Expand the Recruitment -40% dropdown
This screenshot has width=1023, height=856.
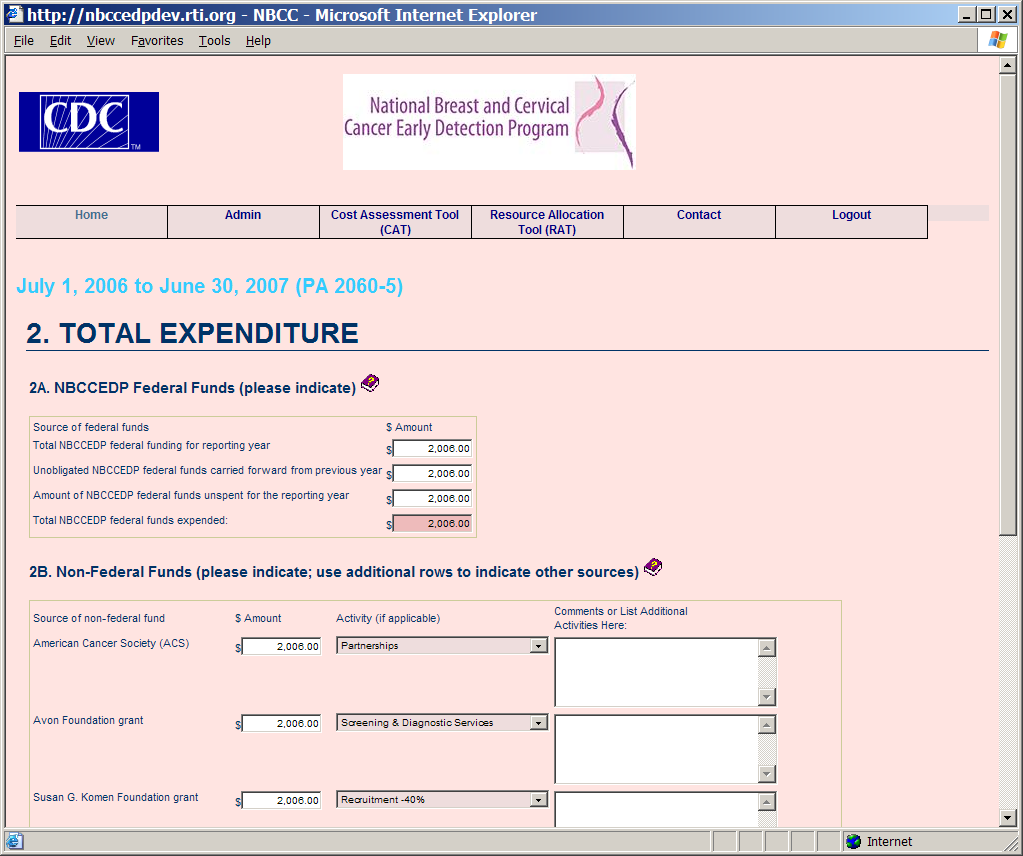click(x=538, y=800)
